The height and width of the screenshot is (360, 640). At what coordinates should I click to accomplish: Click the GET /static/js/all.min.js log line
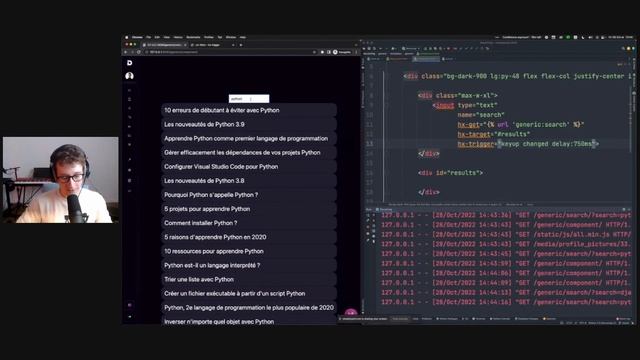click(x=506, y=235)
